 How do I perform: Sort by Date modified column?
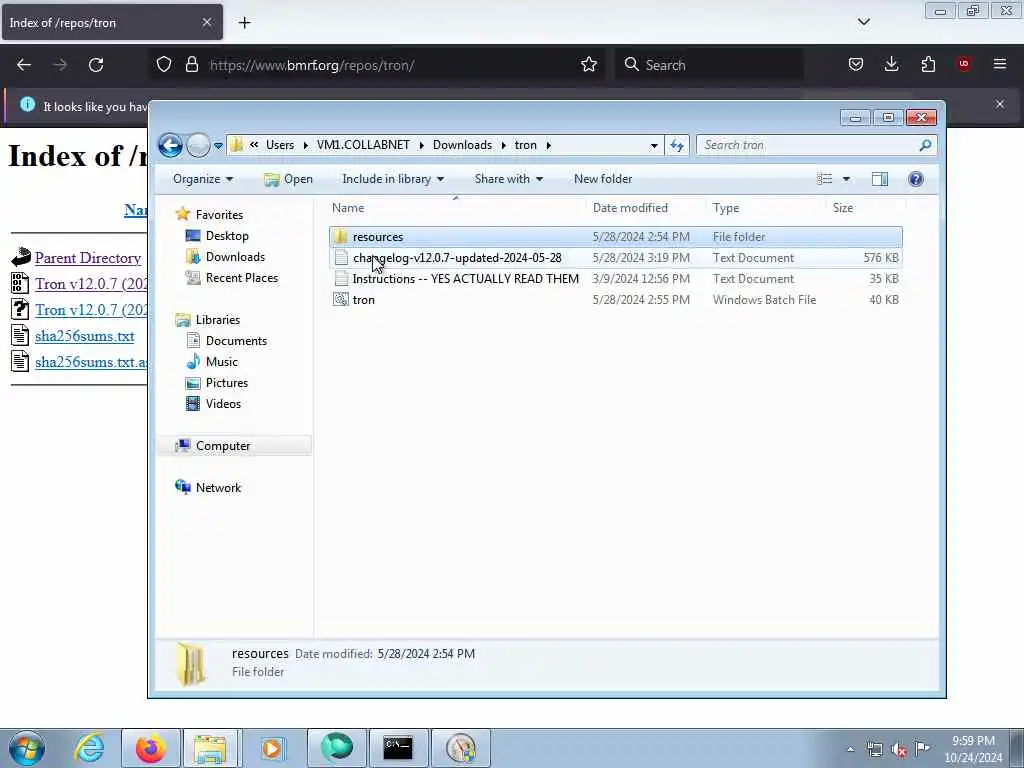pyautogui.click(x=647, y=208)
